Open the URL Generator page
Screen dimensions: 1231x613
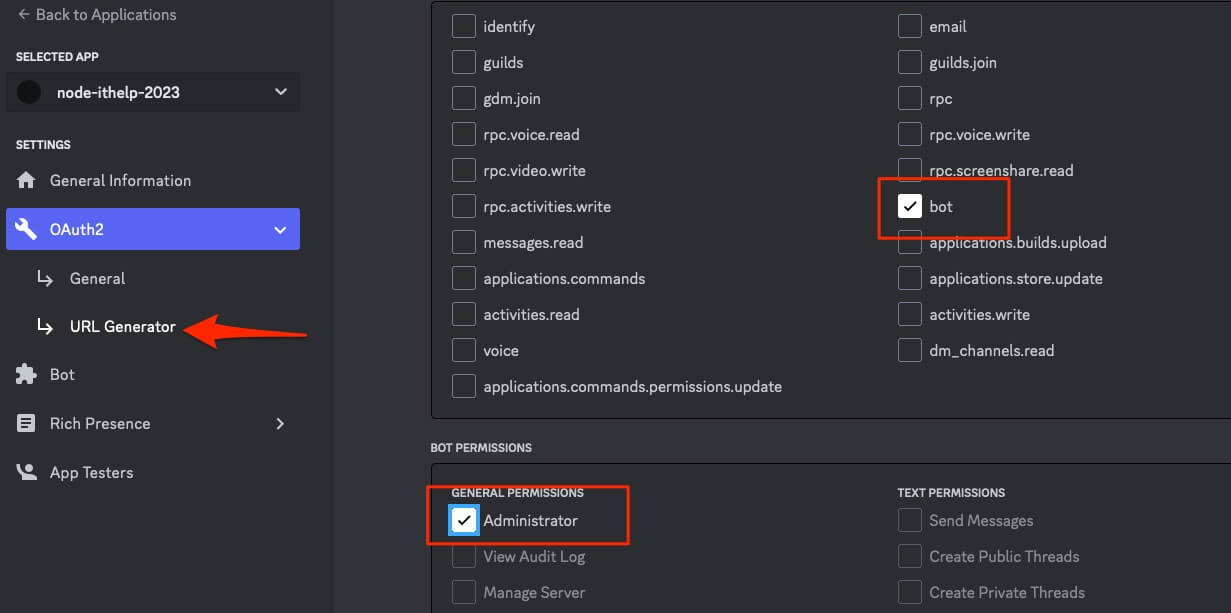point(122,327)
